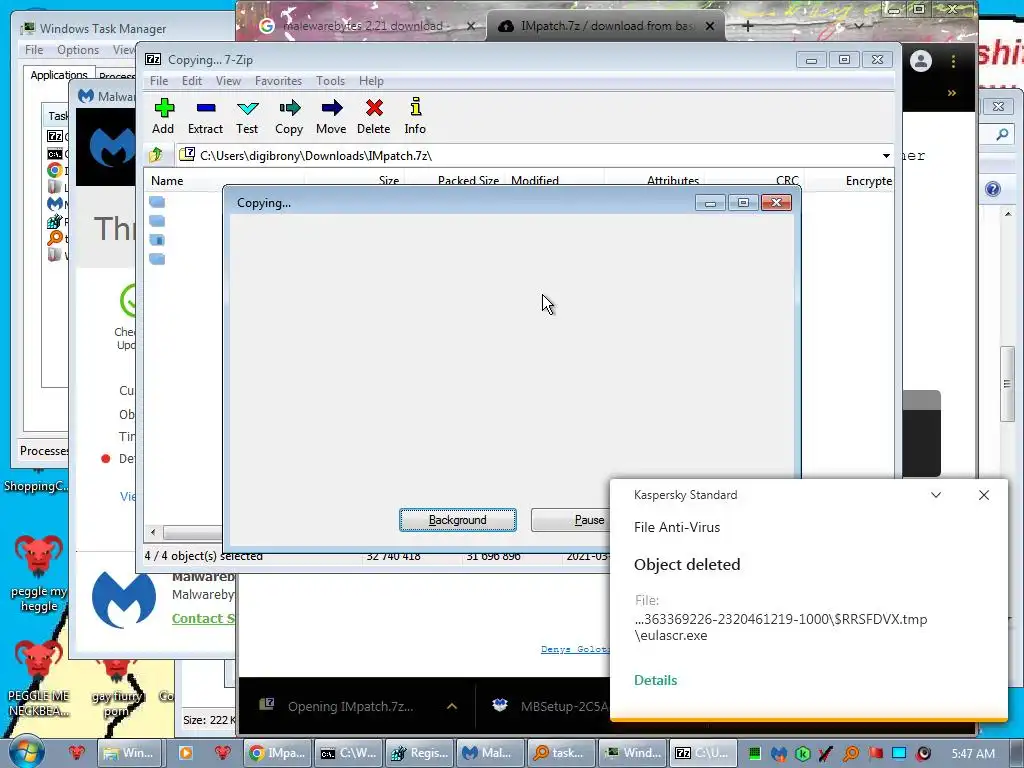Click the Windows Start orb

click(25, 752)
